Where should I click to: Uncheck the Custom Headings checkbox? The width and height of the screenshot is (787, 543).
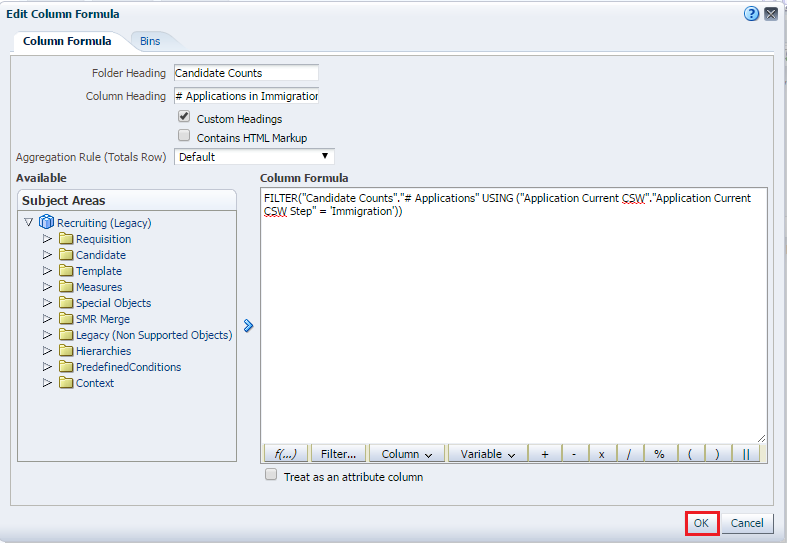(x=184, y=117)
